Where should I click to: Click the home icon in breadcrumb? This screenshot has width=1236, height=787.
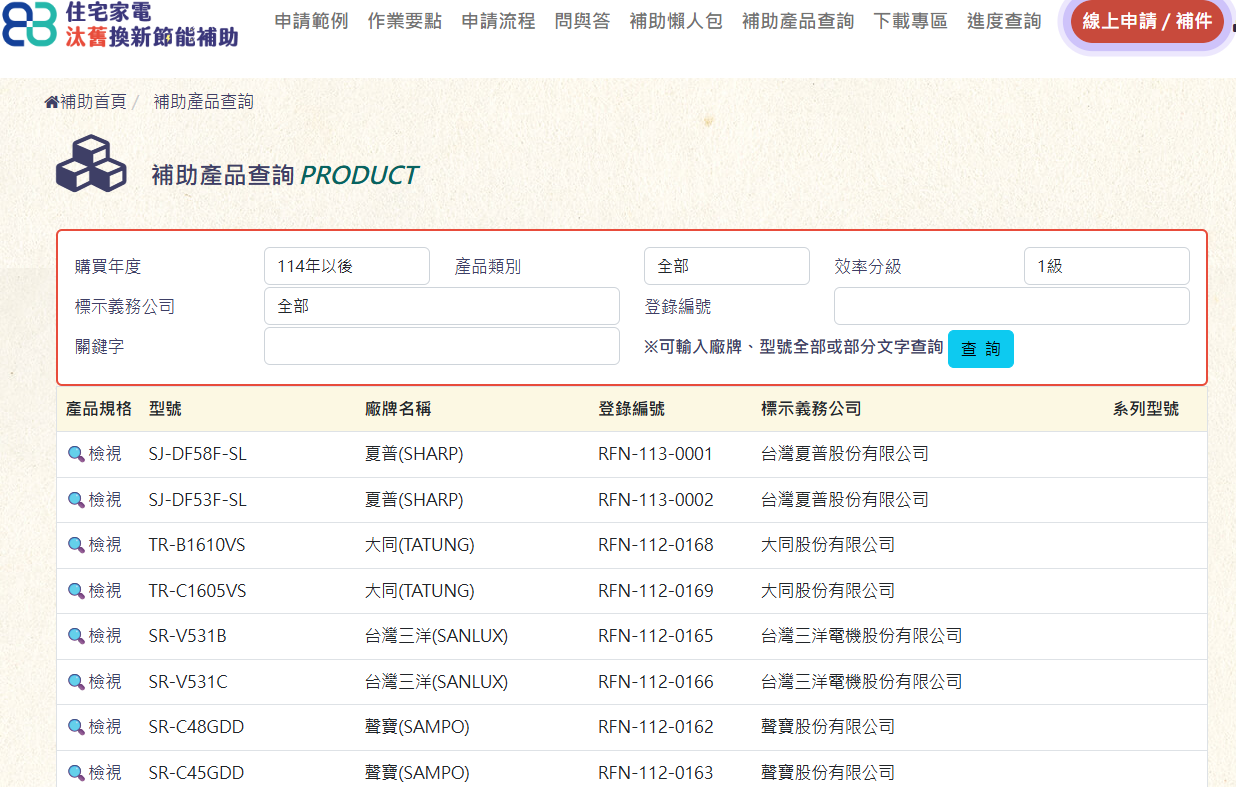[52, 102]
